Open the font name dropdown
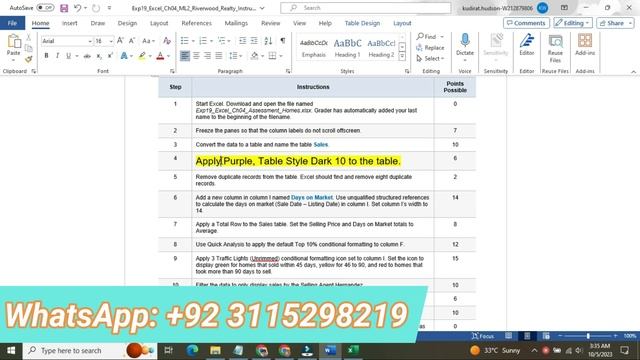The height and width of the screenshot is (360, 640). click(x=90, y=41)
